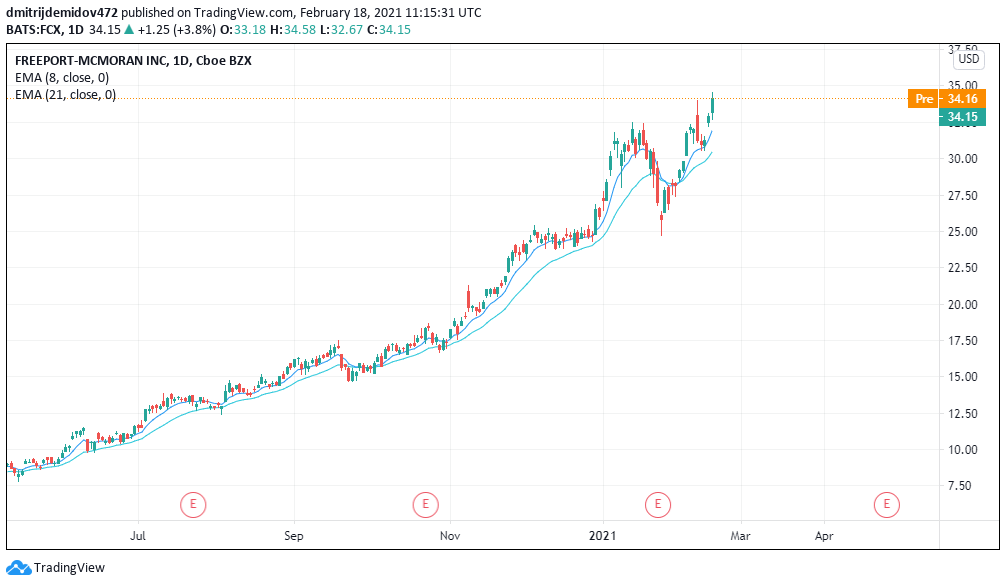
Task: Click the 17.50 price axis label
Action: 963,341
